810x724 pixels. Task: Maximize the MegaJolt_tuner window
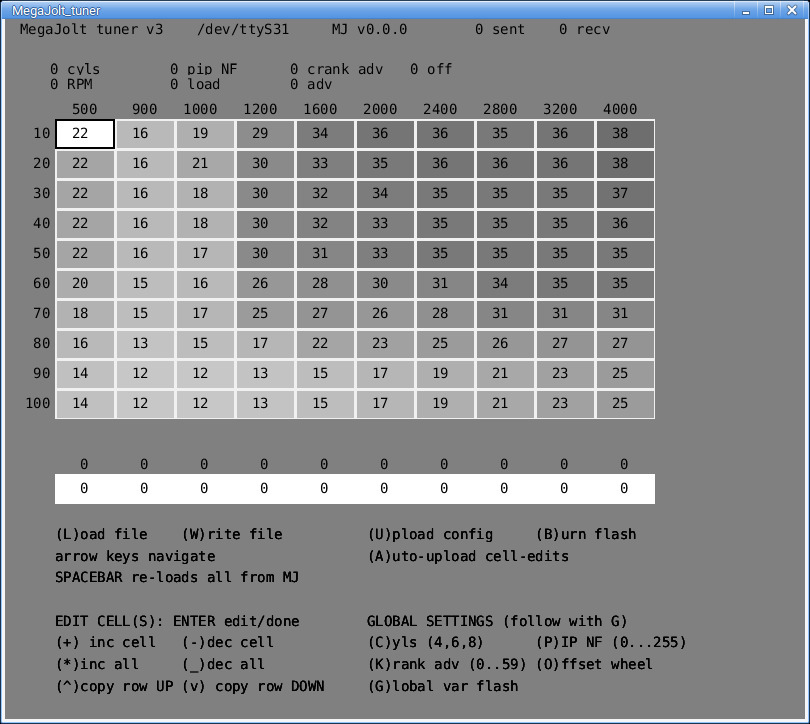pyautogui.click(x=769, y=10)
